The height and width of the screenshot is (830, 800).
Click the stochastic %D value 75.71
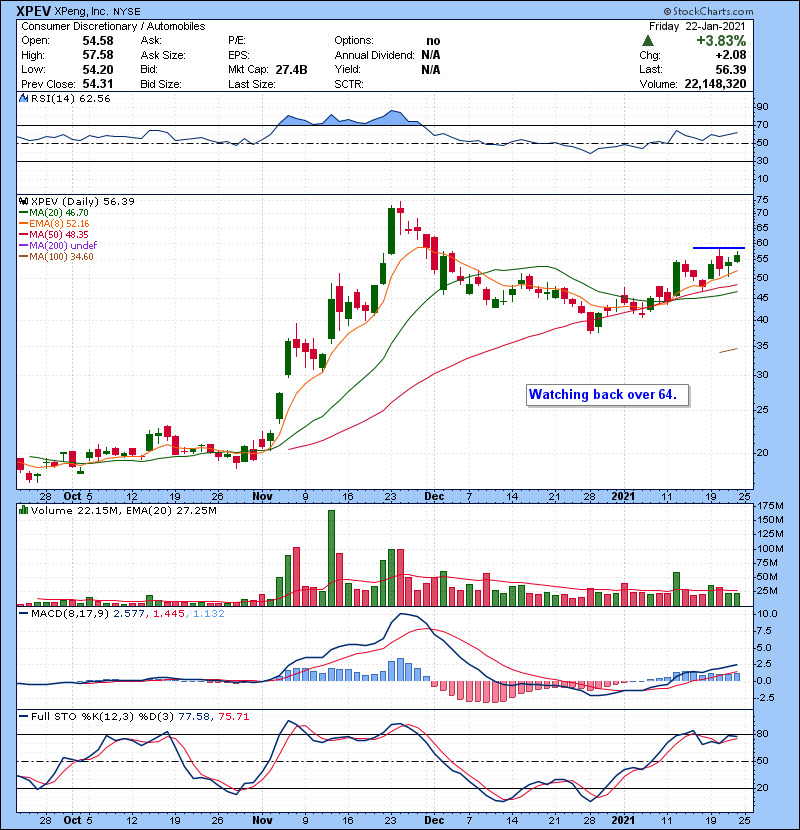(x=233, y=716)
